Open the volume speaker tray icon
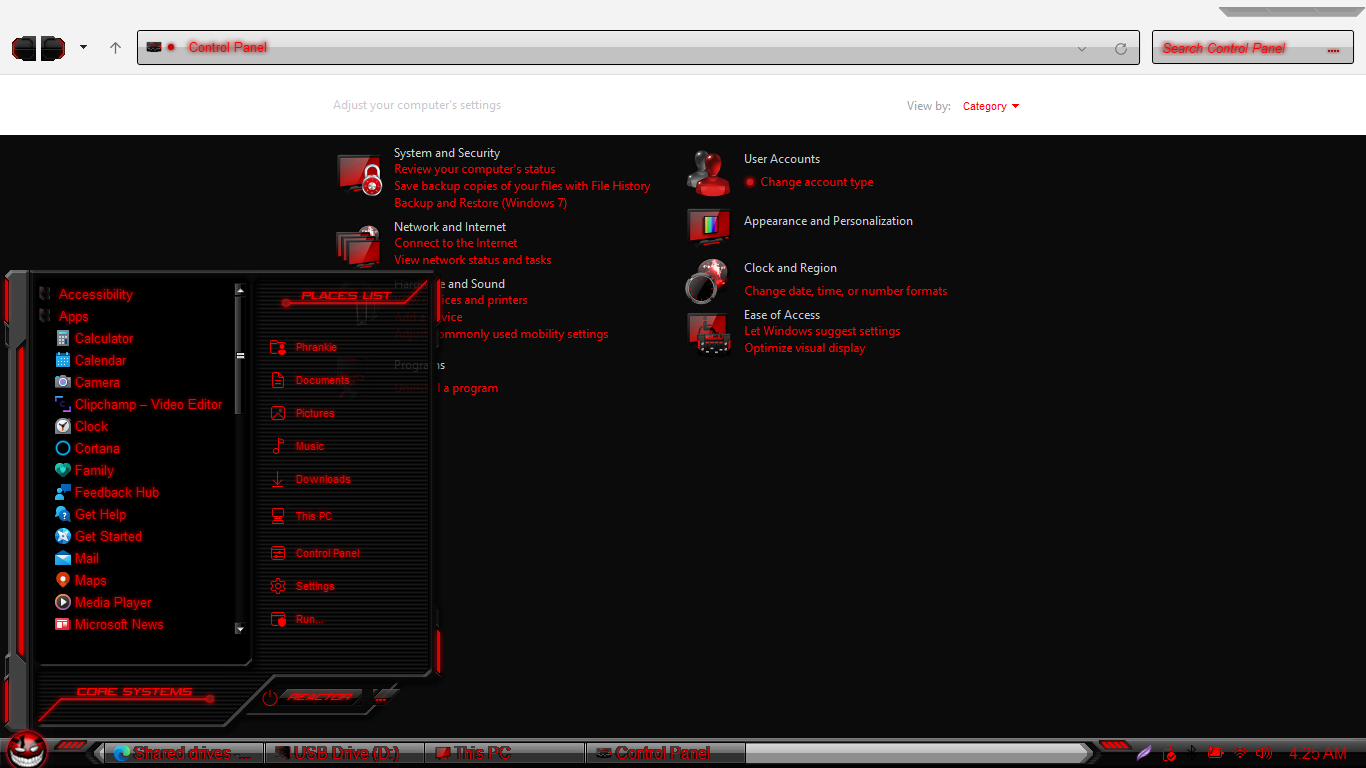This screenshot has width=1366, height=768. coord(1264,753)
